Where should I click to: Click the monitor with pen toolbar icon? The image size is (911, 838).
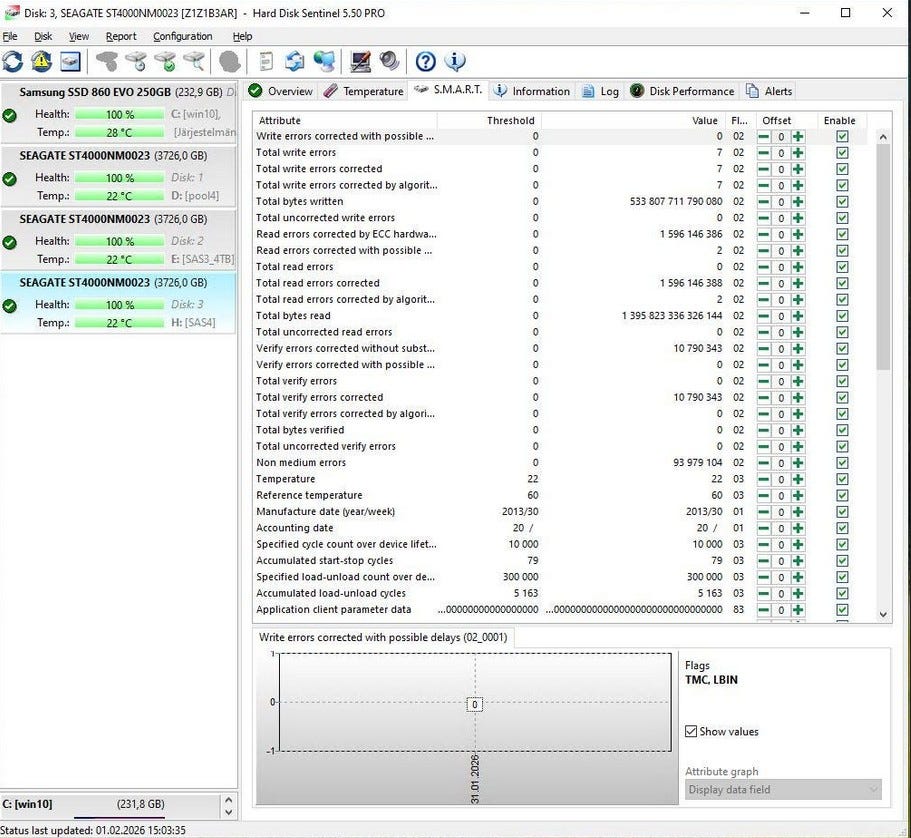[360, 62]
